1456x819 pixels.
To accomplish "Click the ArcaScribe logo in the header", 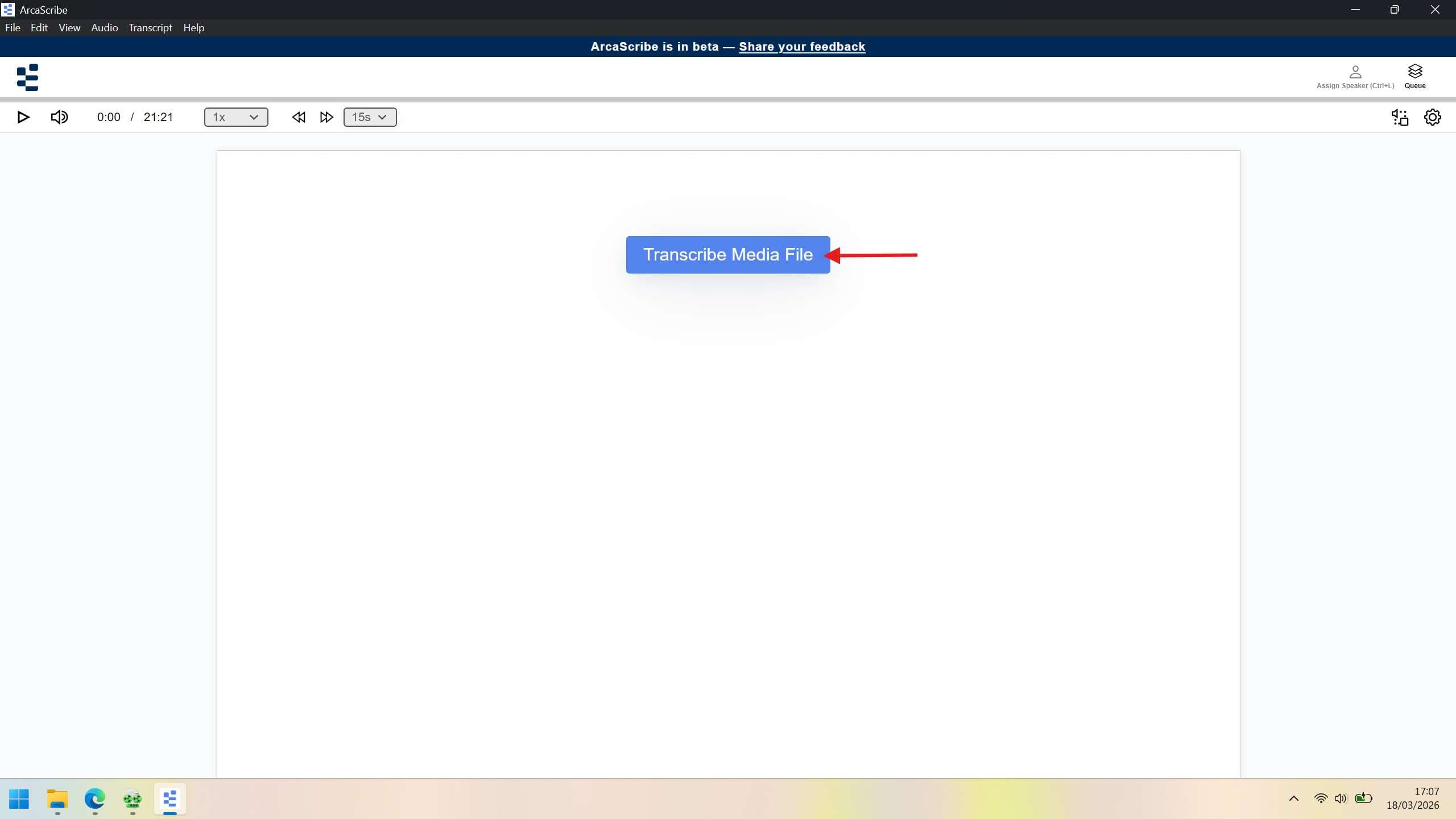I will [27, 77].
